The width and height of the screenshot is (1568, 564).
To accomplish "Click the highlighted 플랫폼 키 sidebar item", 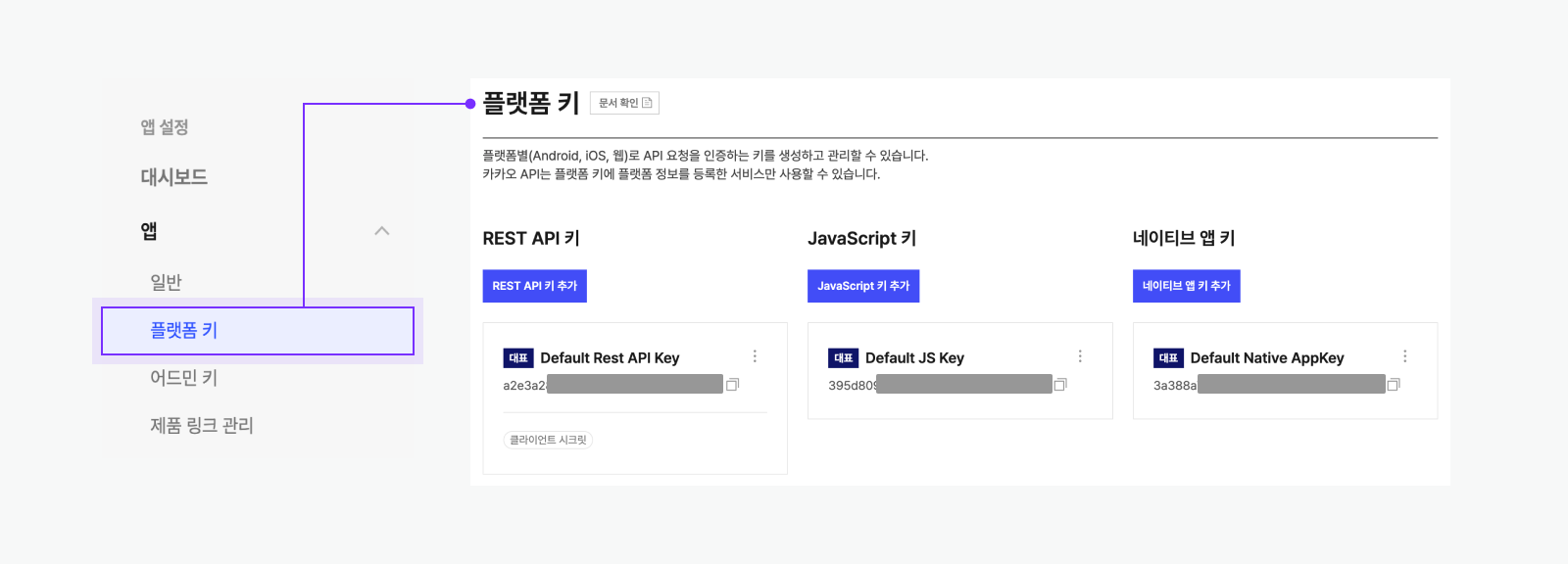I will pos(183,330).
